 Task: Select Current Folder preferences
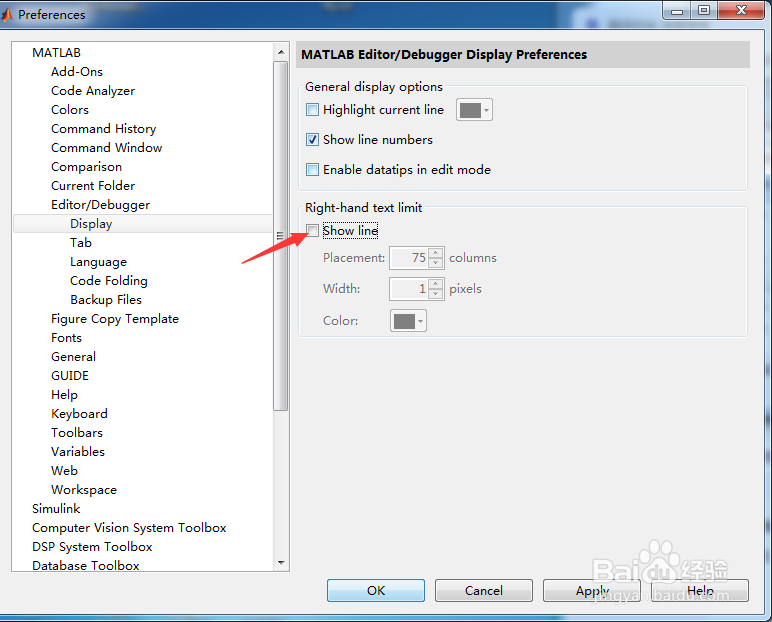(x=93, y=186)
